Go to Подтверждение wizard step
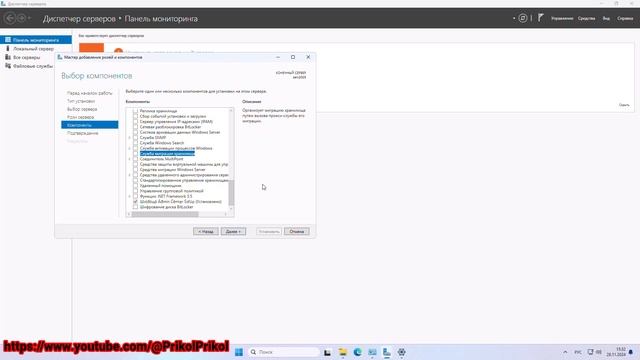 pos(82,133)
